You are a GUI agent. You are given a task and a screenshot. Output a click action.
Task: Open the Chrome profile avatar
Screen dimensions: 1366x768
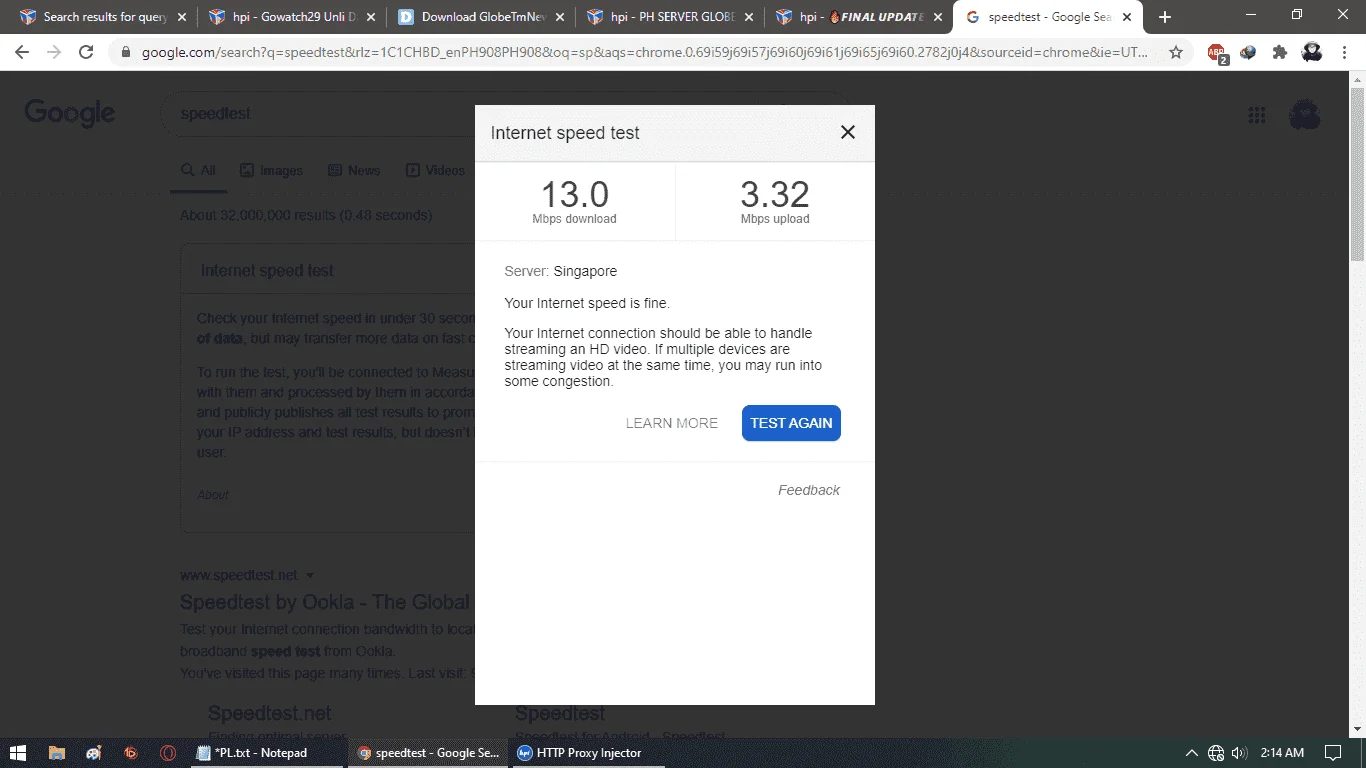point(1312,52)
